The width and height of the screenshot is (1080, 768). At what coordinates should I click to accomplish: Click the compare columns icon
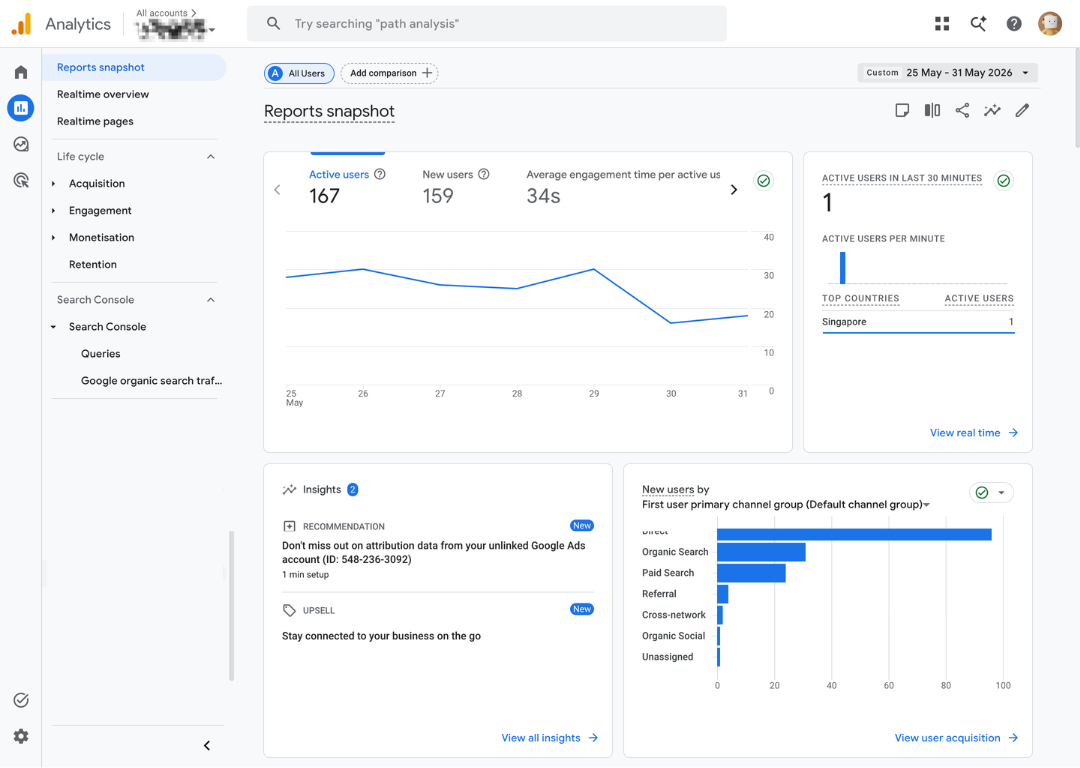coord(932,110)
